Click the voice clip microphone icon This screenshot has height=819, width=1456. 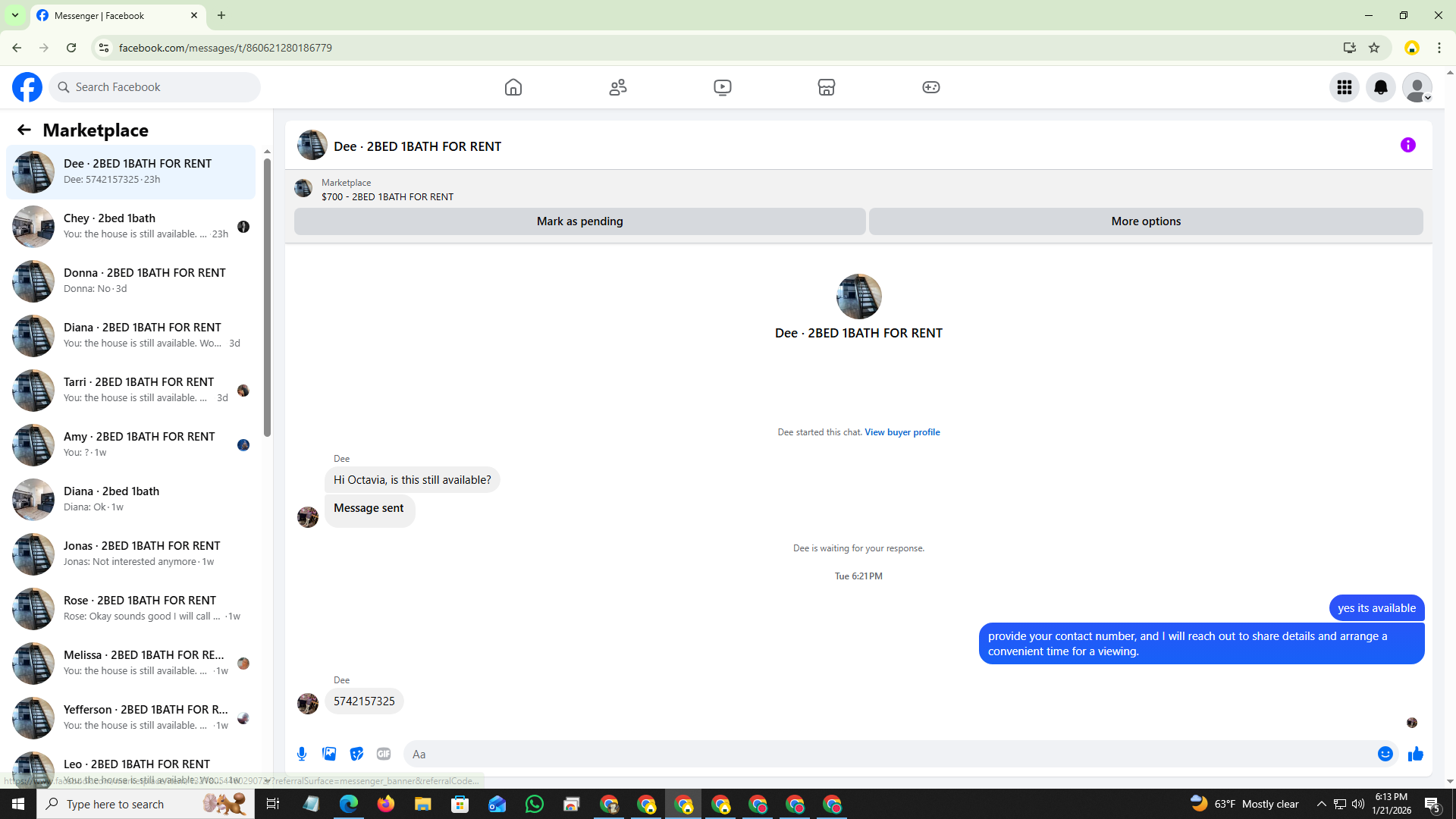pyautogui.click(x=302, y=754)
